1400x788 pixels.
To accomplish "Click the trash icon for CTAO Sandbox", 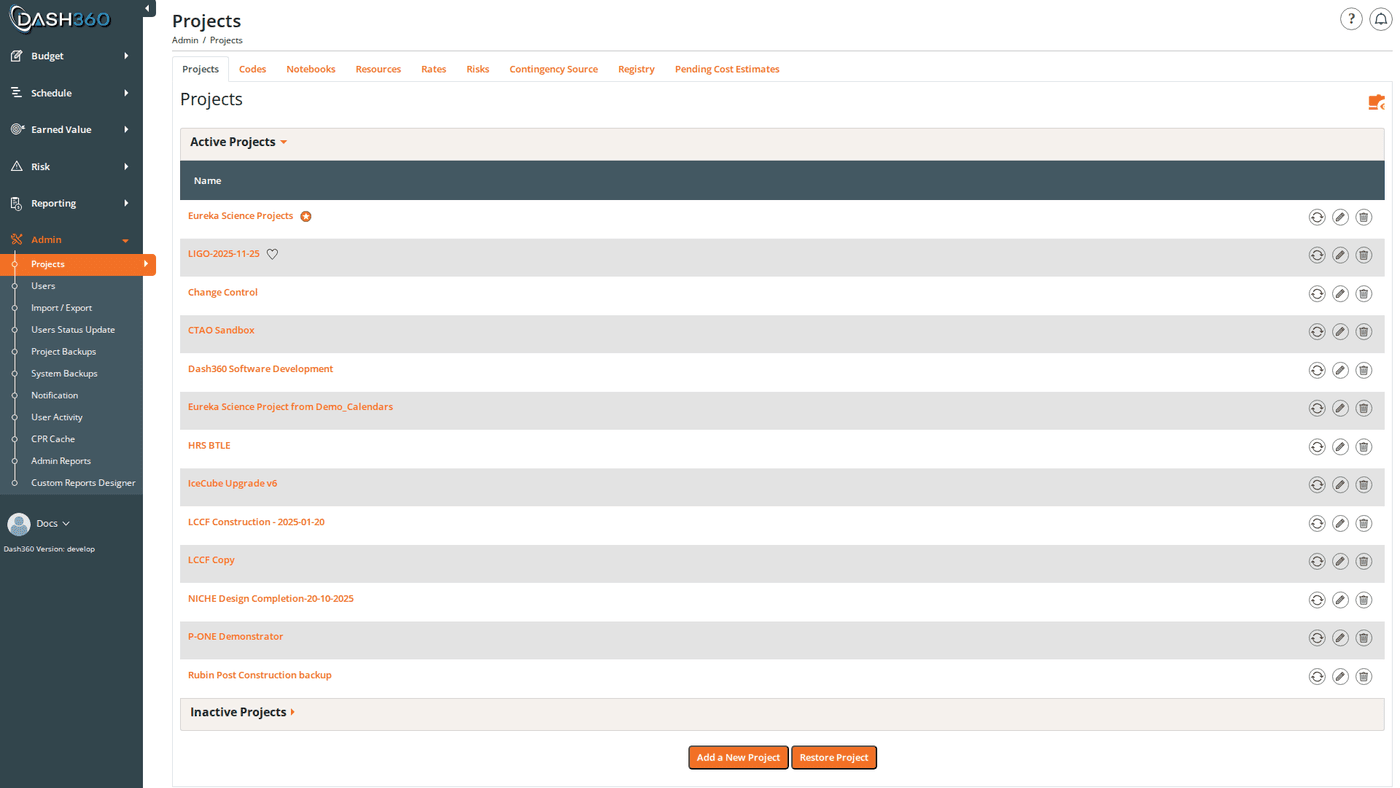I will 1363,332.
